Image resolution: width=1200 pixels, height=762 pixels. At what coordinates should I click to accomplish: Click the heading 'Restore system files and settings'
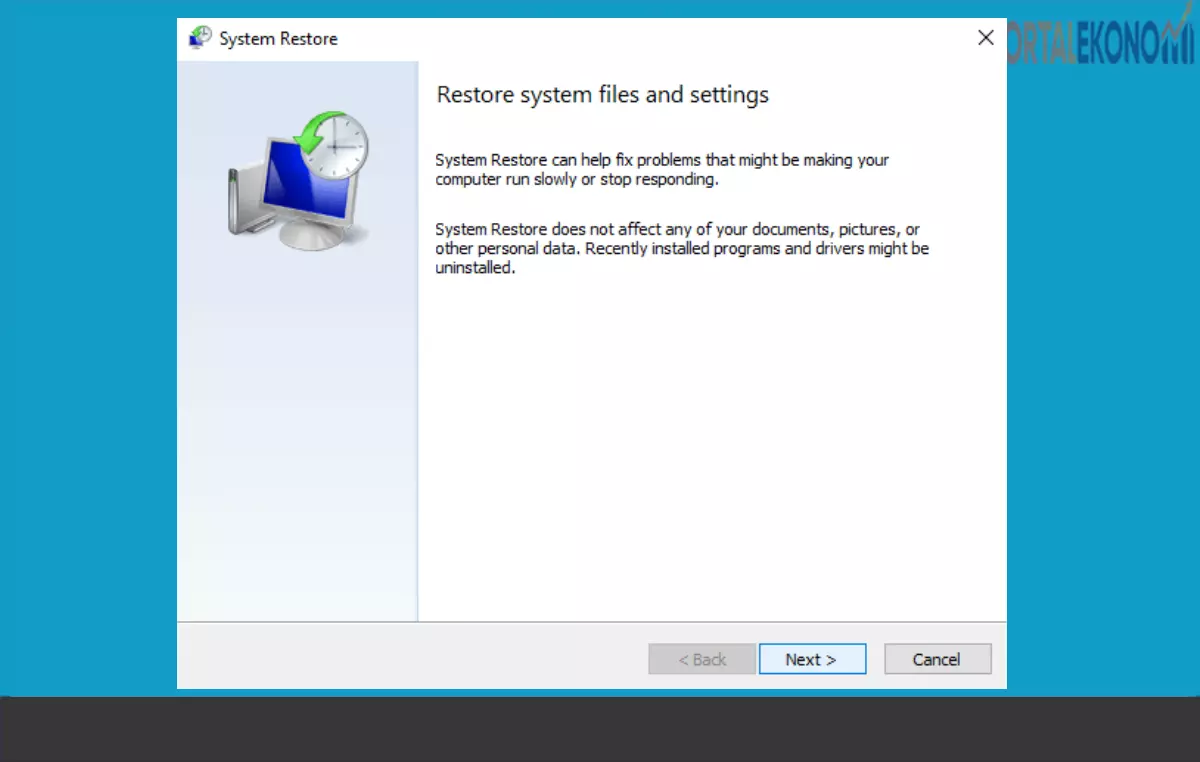(603, 95)
